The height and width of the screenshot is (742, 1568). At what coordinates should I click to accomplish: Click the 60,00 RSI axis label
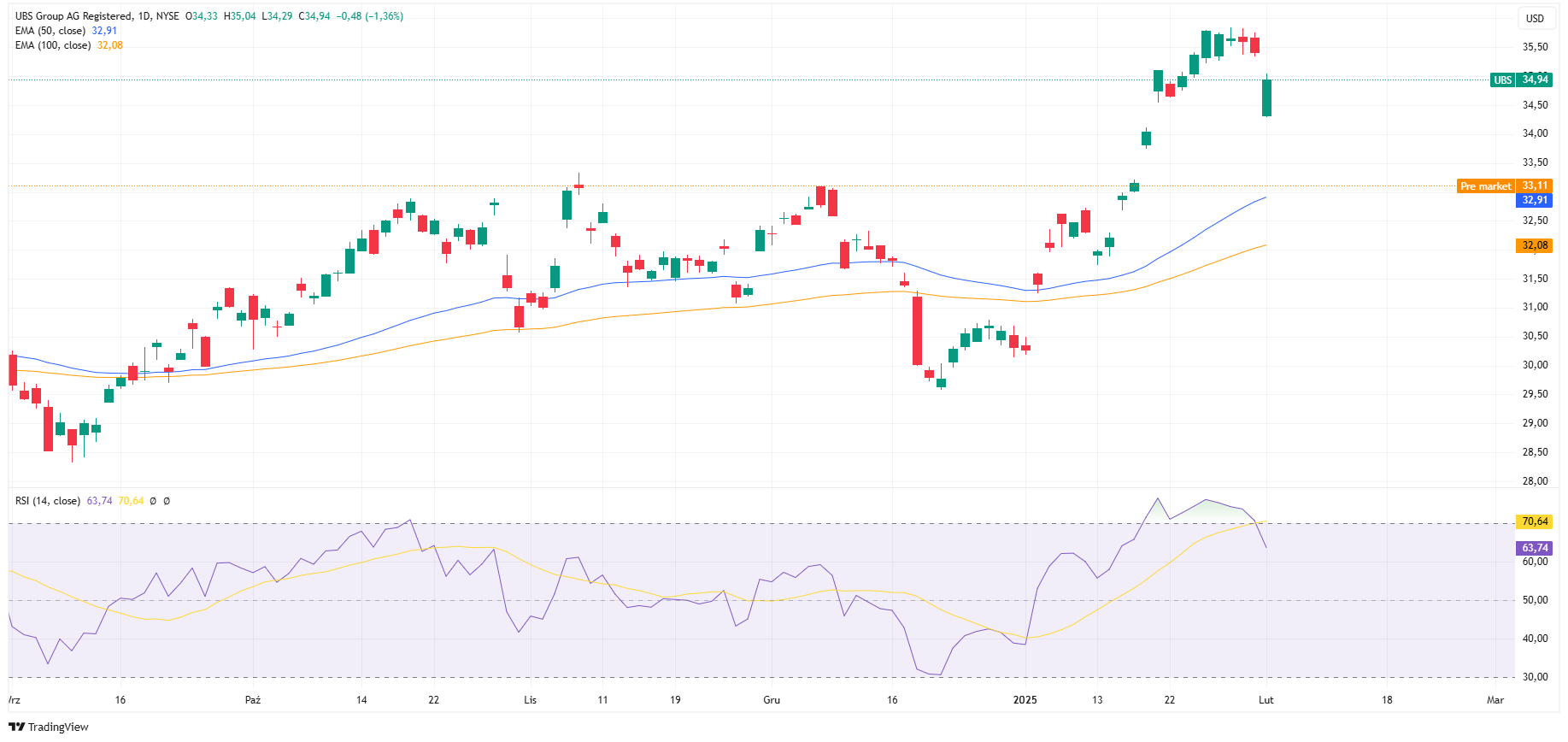pyautogui.click(x=1535, y=562)
